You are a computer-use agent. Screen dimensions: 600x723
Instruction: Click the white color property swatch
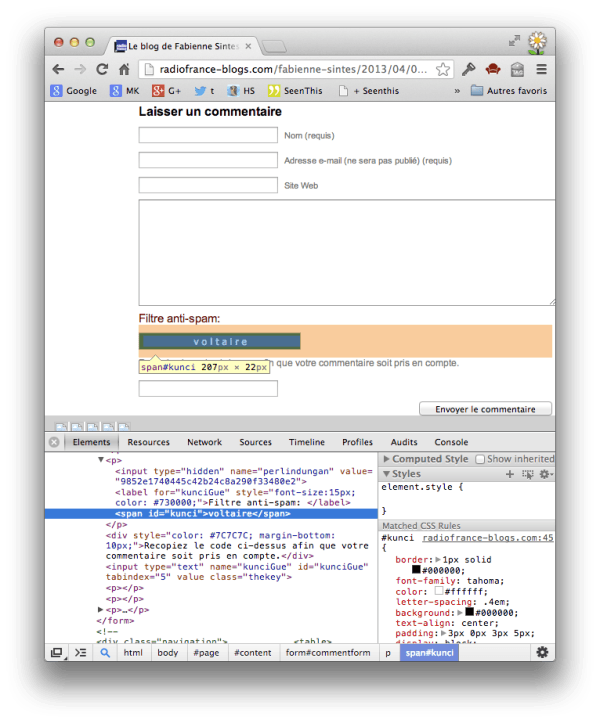[x=439, y=591]
